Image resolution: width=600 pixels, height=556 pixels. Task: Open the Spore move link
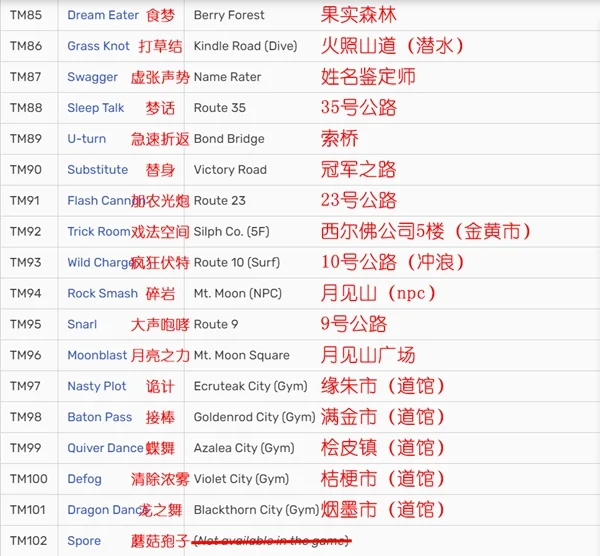coord(84,541)
